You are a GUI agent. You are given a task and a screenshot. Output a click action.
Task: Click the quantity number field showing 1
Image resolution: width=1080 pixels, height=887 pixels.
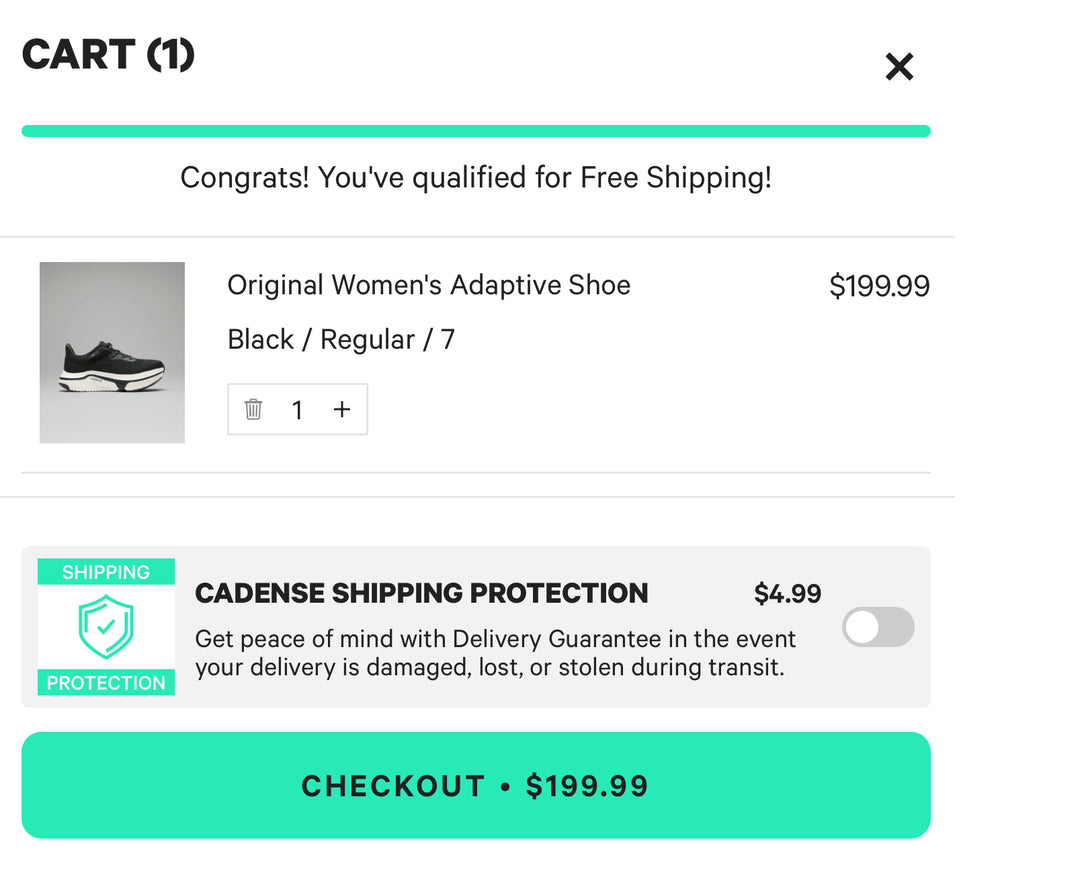pos(297,409)
